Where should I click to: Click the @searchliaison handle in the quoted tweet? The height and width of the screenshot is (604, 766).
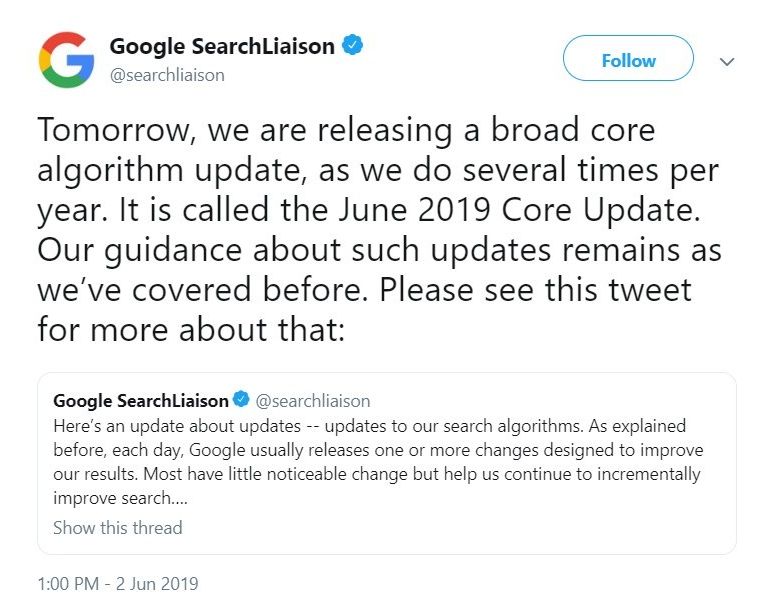pyautogui.click(x=313, y=401)
